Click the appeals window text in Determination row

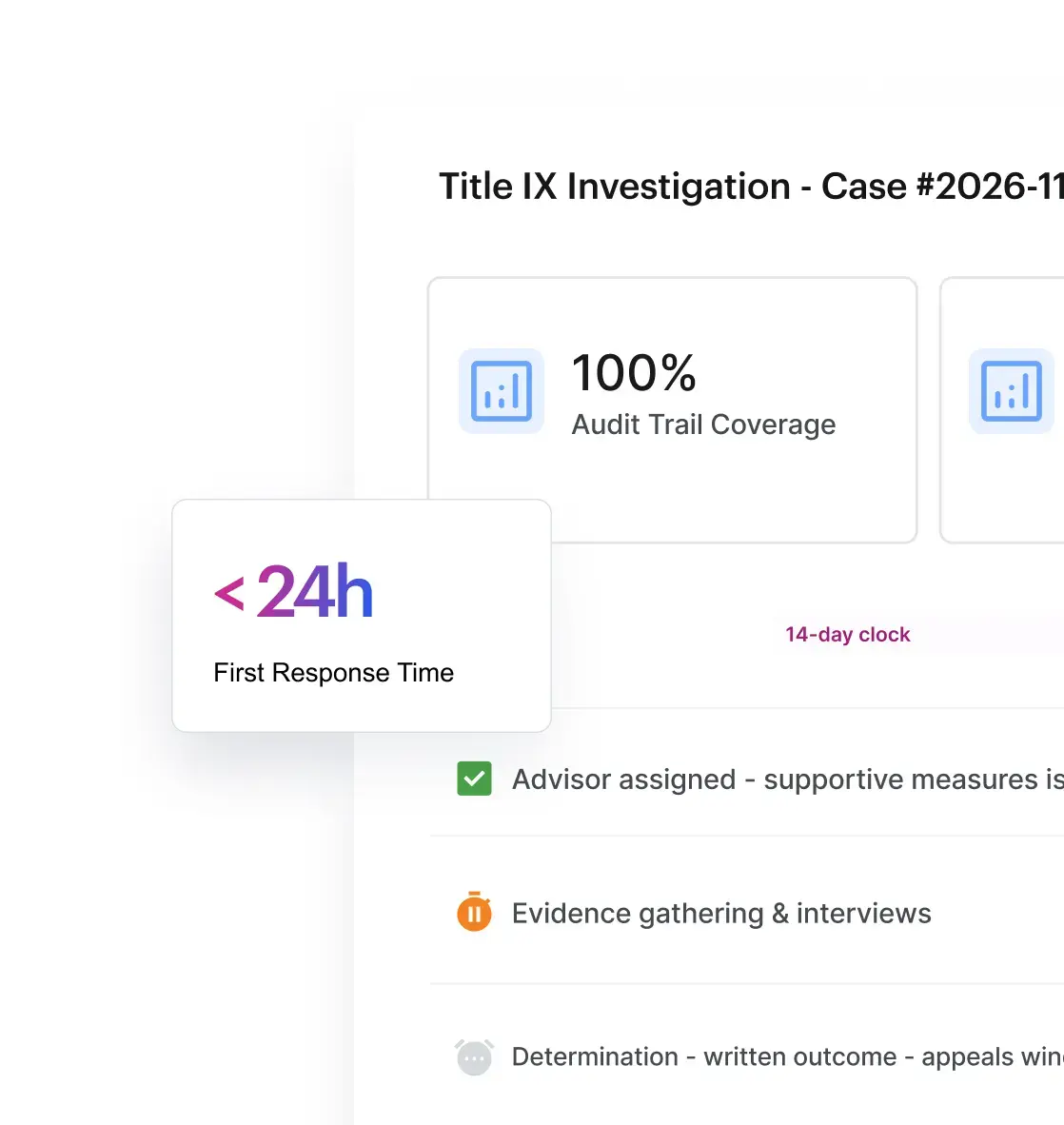coord(993,1056)
